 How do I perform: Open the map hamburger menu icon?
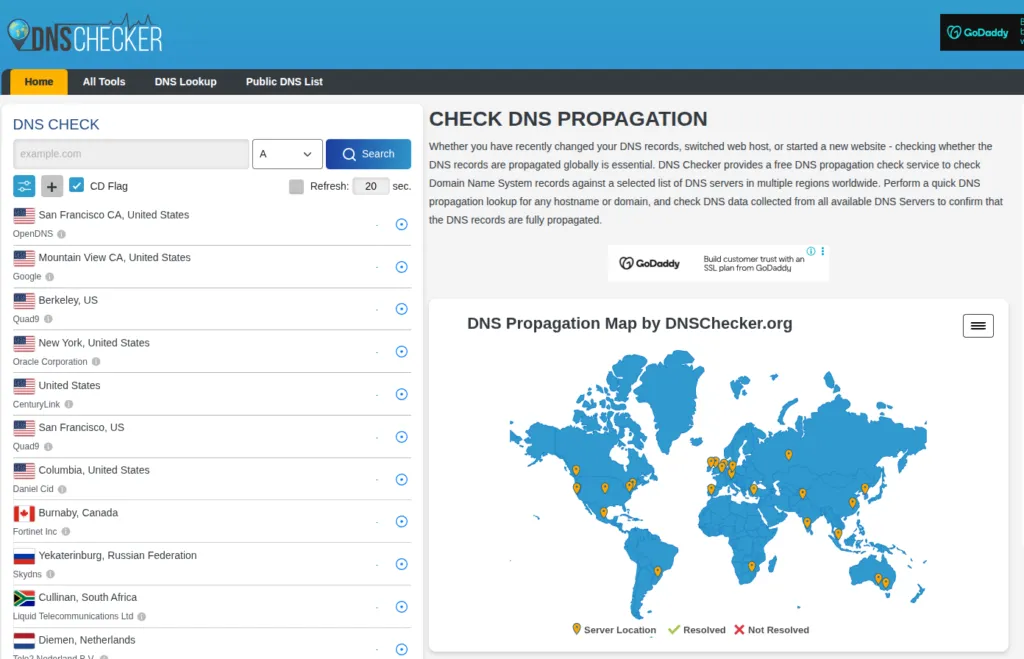click(978, 325)
